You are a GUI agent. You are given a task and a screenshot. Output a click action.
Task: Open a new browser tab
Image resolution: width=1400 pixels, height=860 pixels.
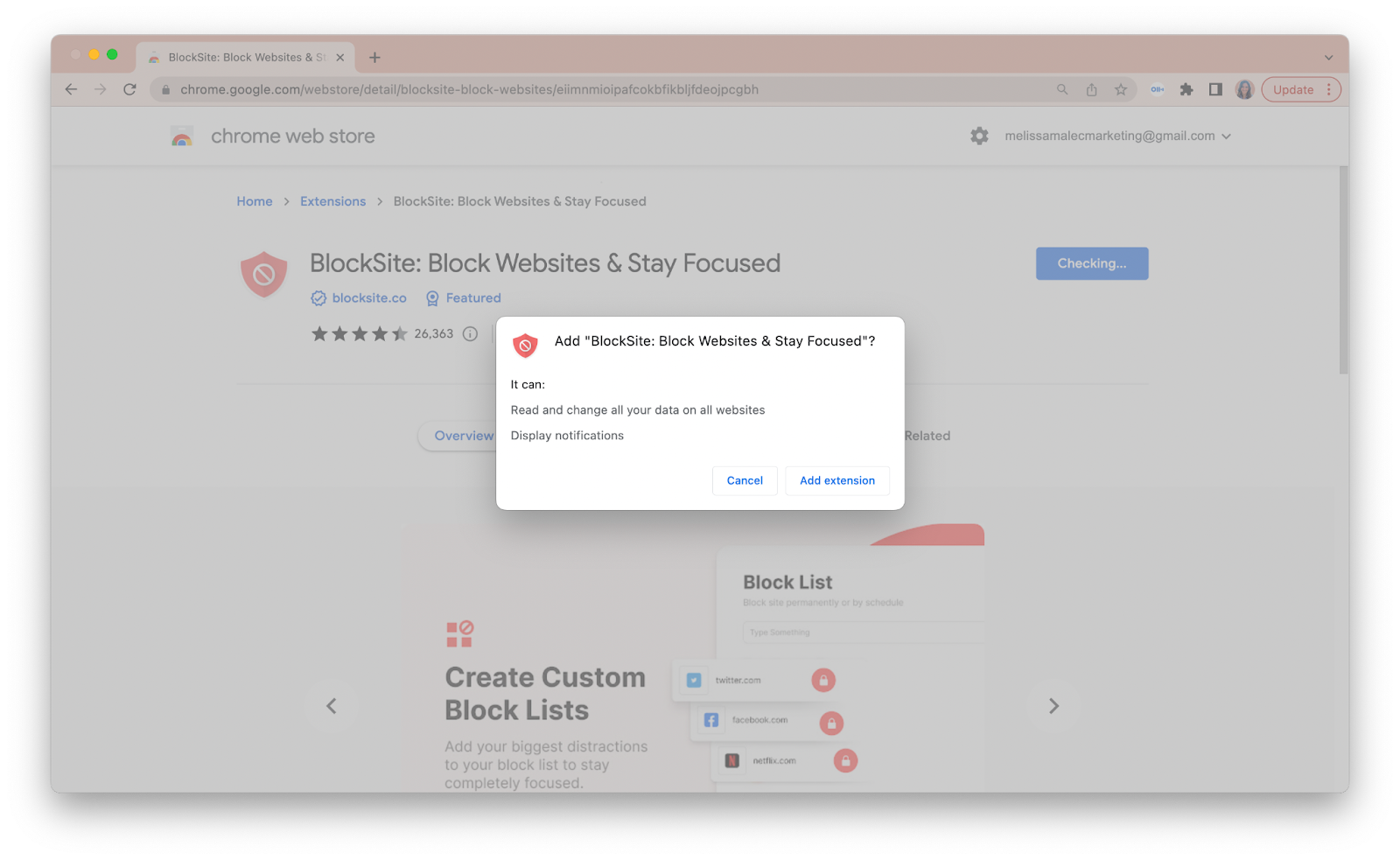374,58
